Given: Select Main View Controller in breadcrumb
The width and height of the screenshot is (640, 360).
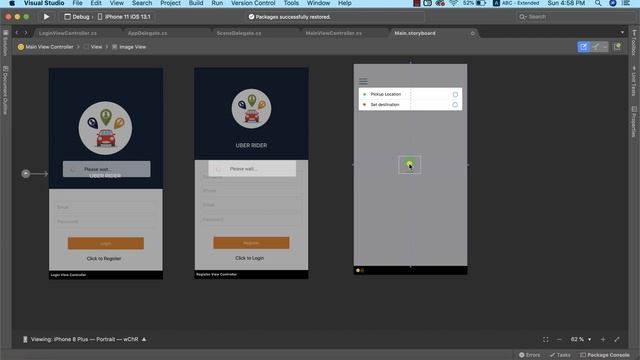Looking at the screenshot, I should pos(46,47).
